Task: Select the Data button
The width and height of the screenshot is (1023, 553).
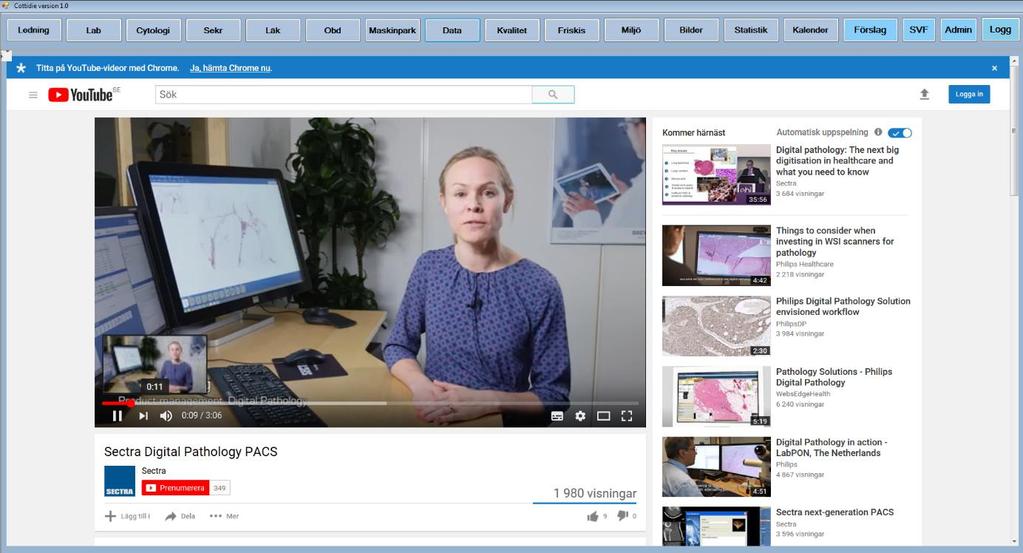Action: (x=452, y=30)
